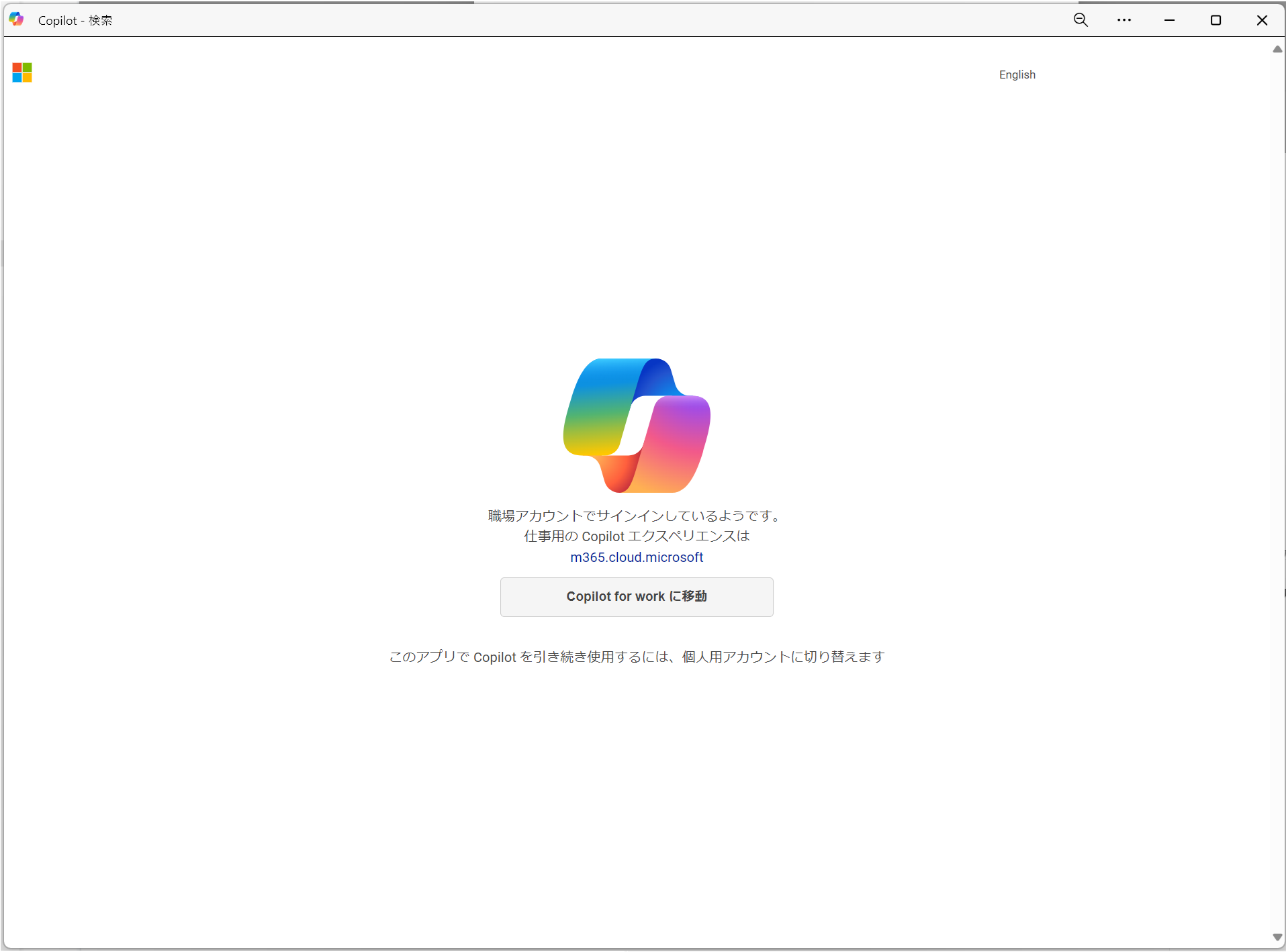Click the Copilot app icon in title bar

click(x=17, y=19)
